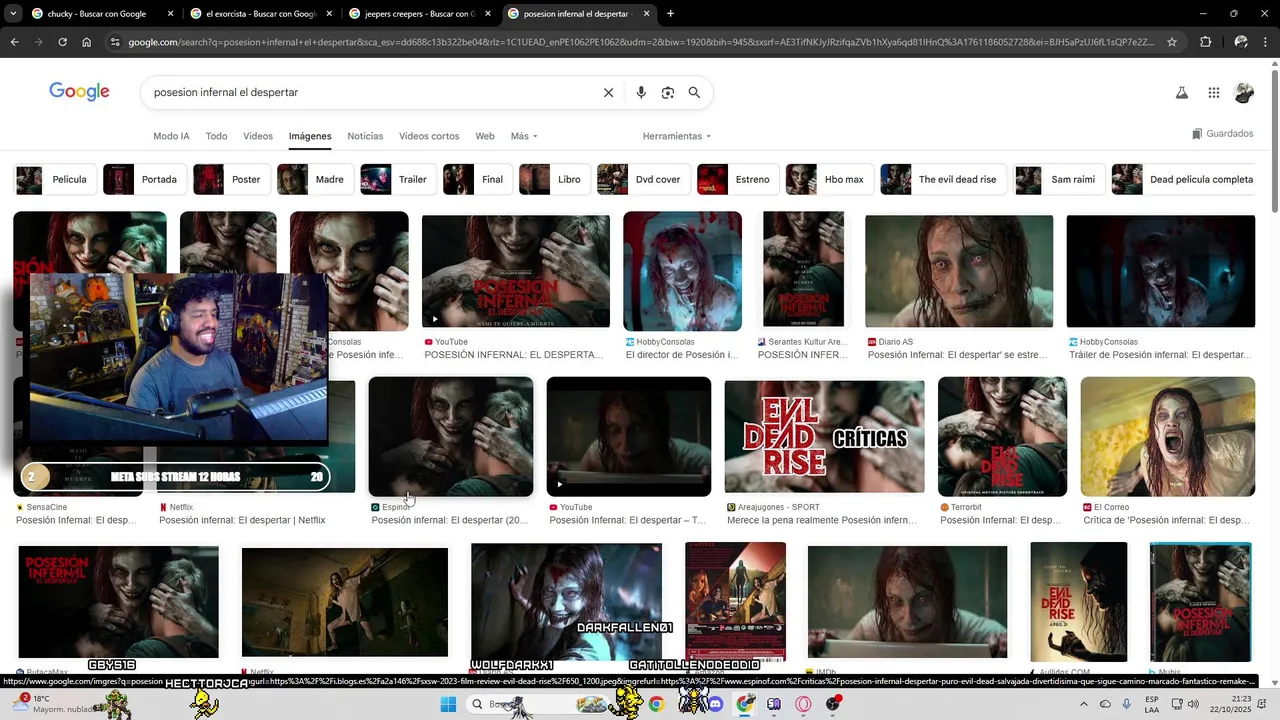Open 'Merece la pena realmente' result title
This screenshot has width=1280, height=720.
coord(821,520)
